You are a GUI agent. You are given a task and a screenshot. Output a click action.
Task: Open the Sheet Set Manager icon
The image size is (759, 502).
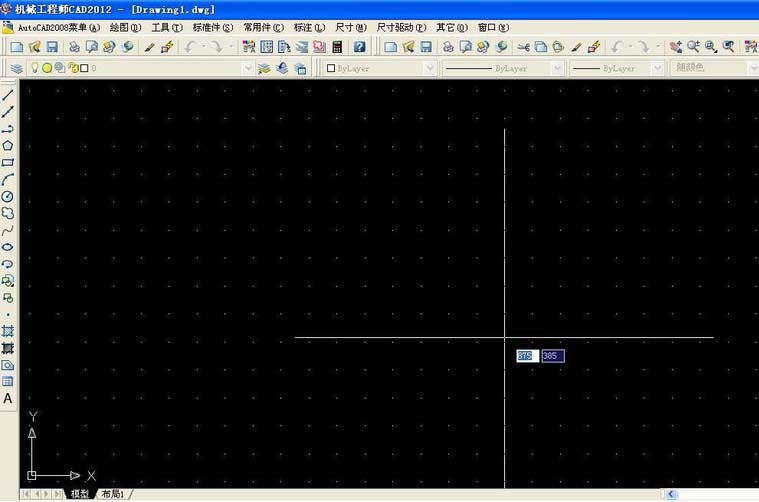point(302,47)
